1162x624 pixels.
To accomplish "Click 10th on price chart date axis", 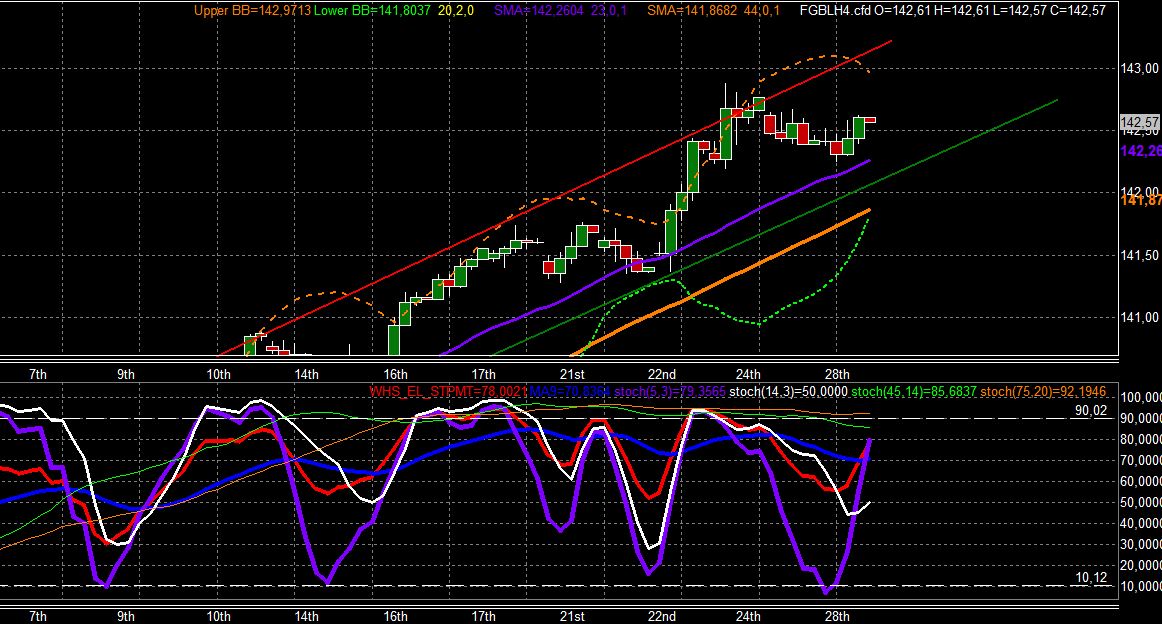I will click(218, 374).
